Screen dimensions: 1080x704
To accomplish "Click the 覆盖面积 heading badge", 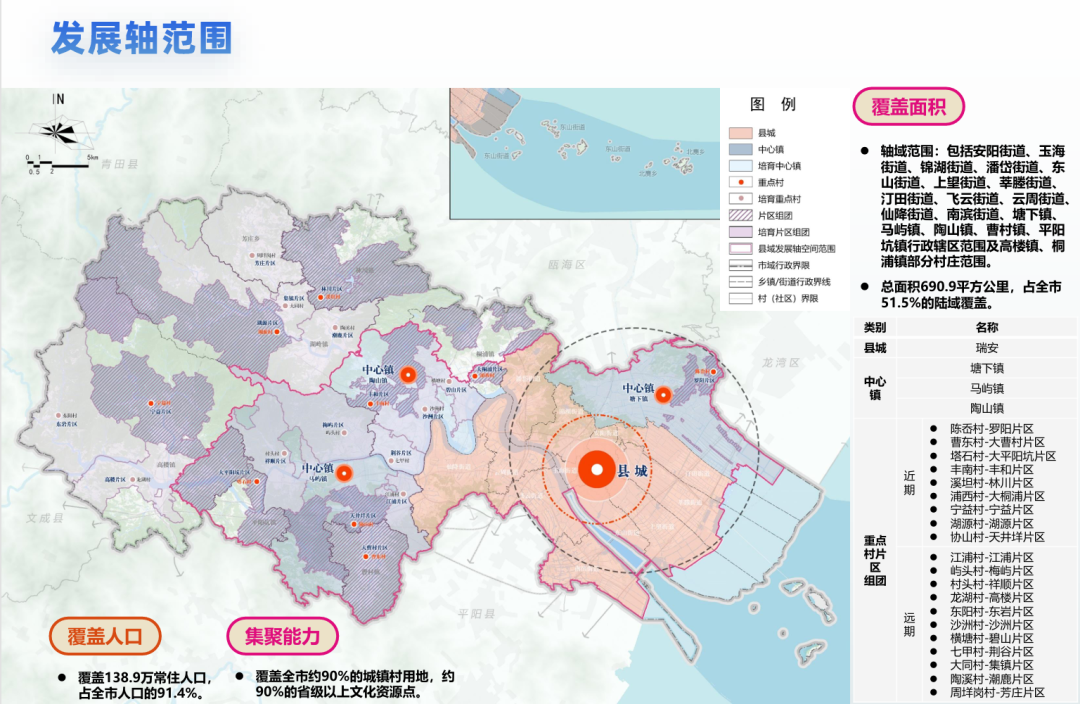I will pos(909,106).
